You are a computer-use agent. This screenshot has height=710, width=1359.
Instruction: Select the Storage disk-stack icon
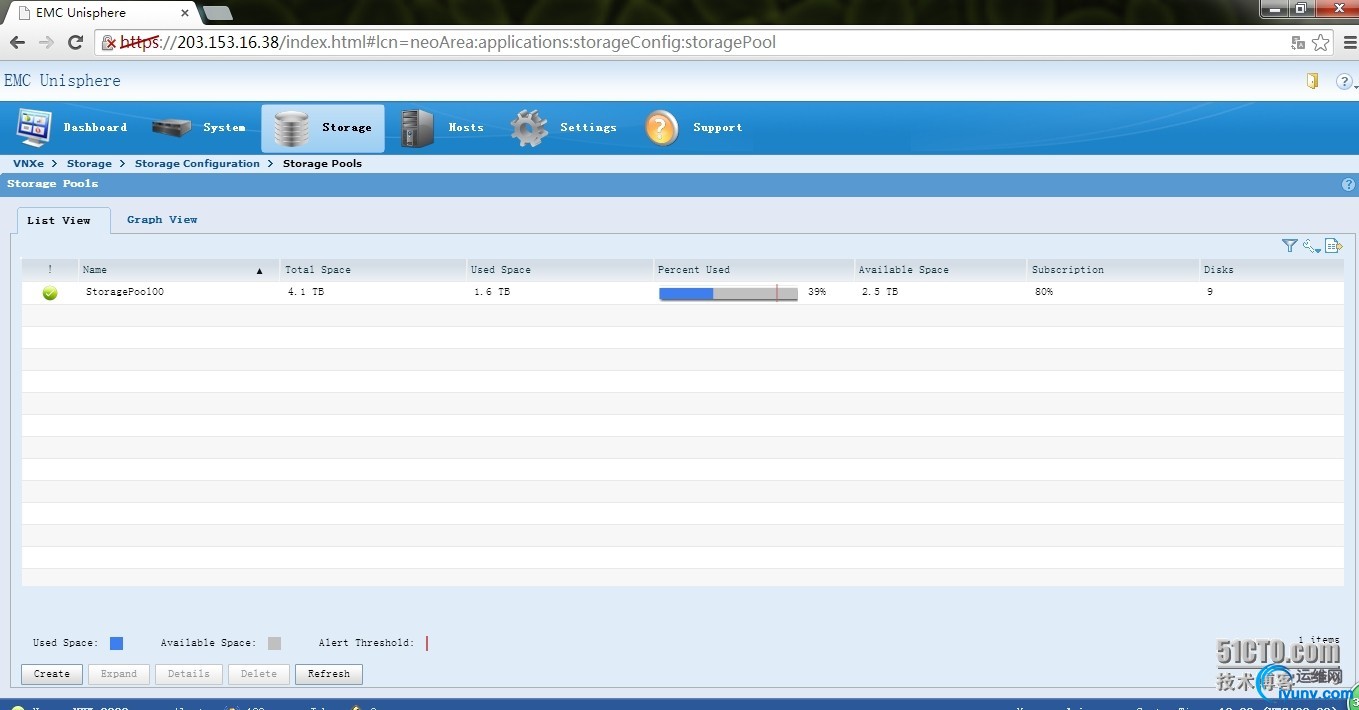tap(292, 128)
